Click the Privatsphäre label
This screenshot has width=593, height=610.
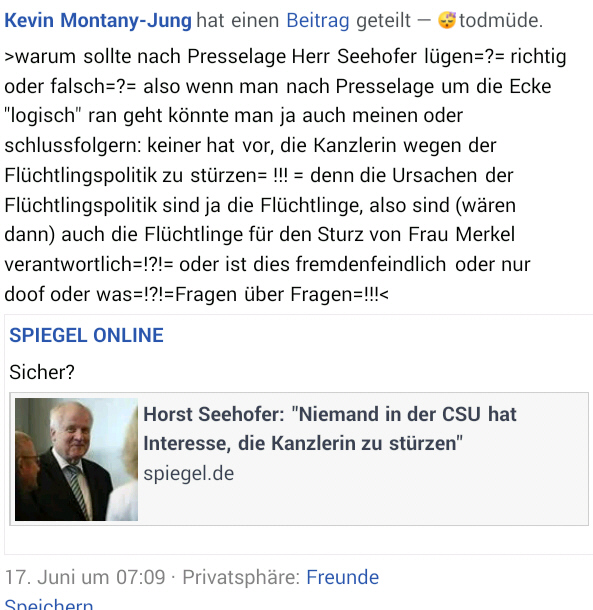coord(241,577)
